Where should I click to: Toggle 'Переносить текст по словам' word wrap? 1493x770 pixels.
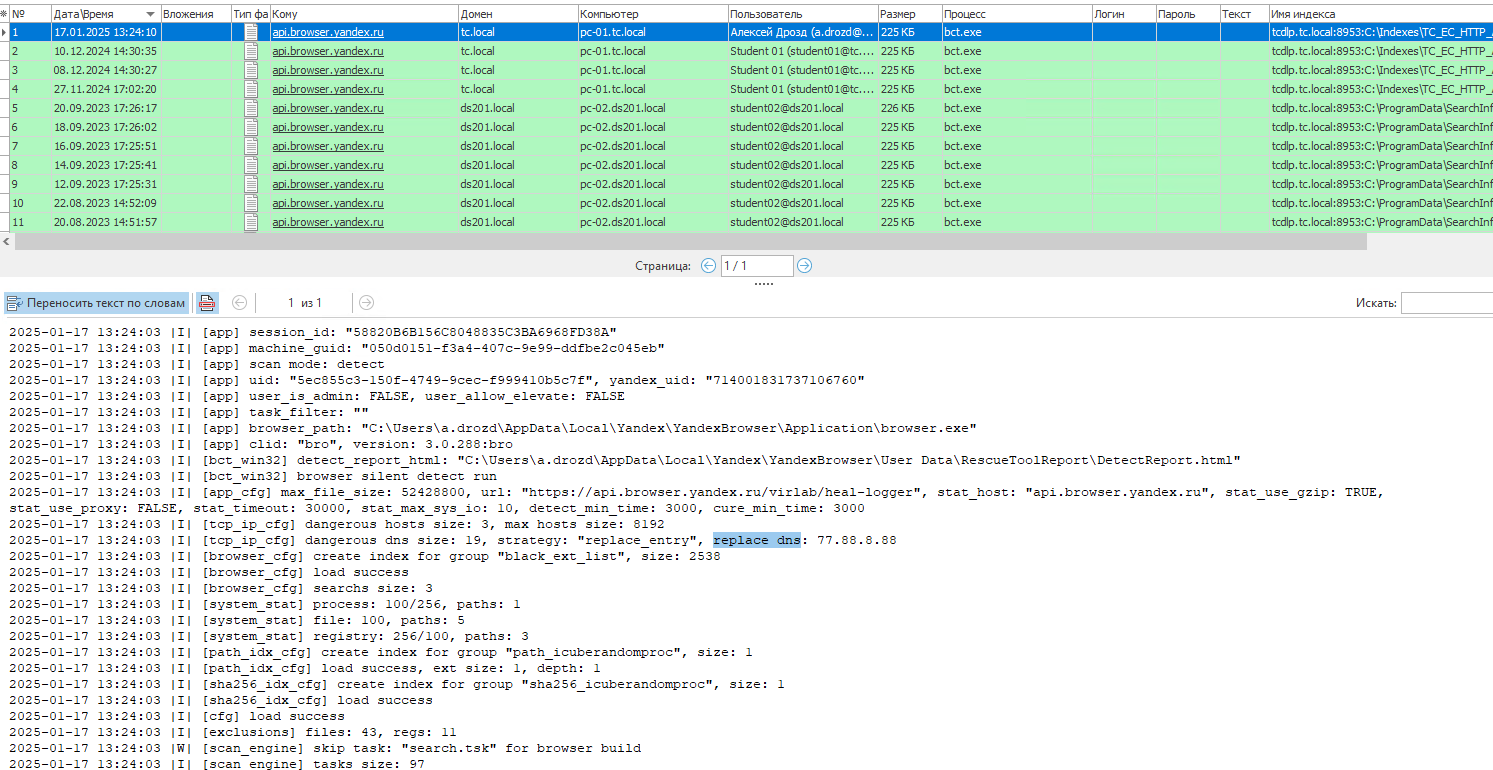click(96, 303)
